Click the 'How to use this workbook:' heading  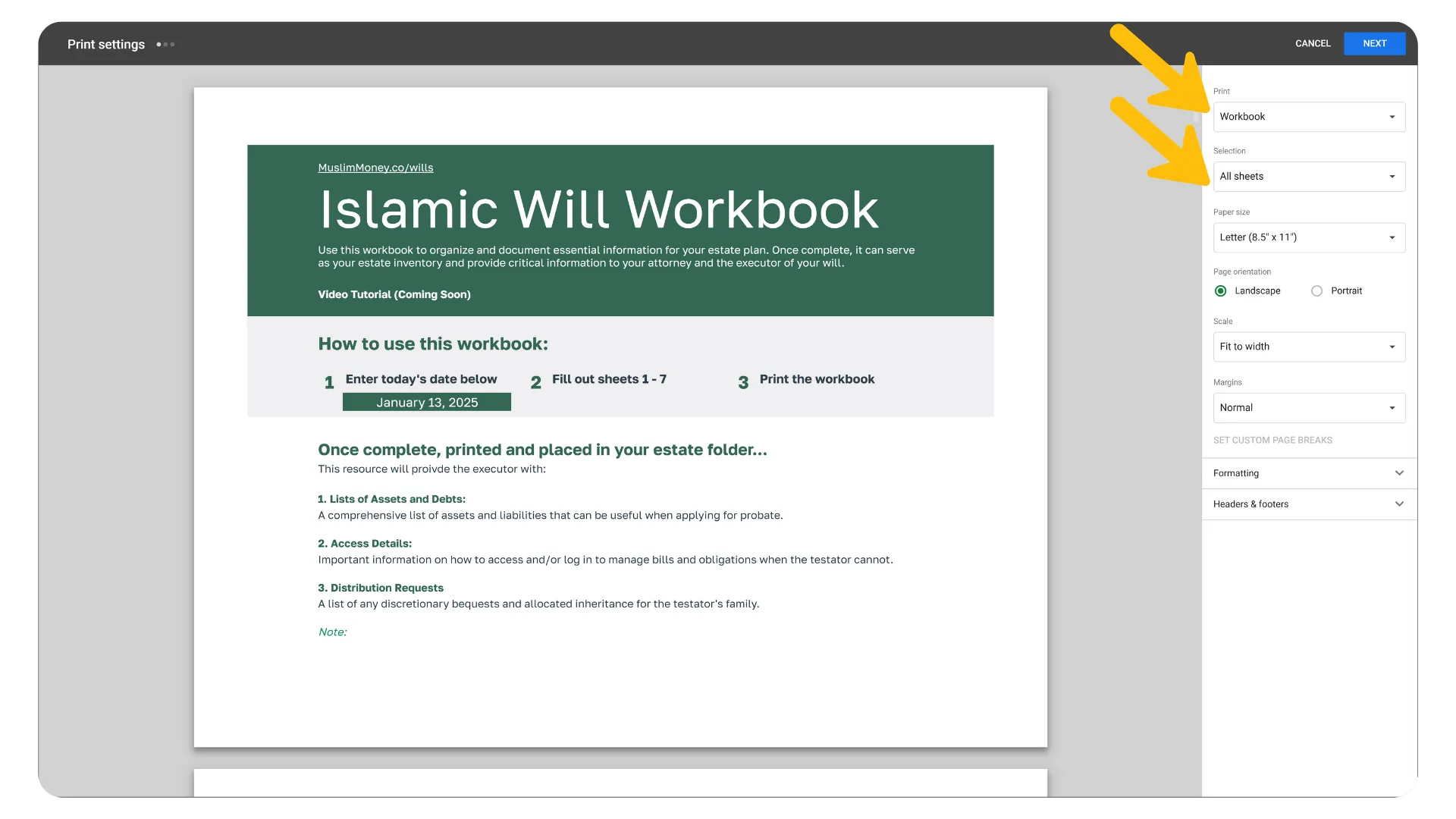coord(433,344)
